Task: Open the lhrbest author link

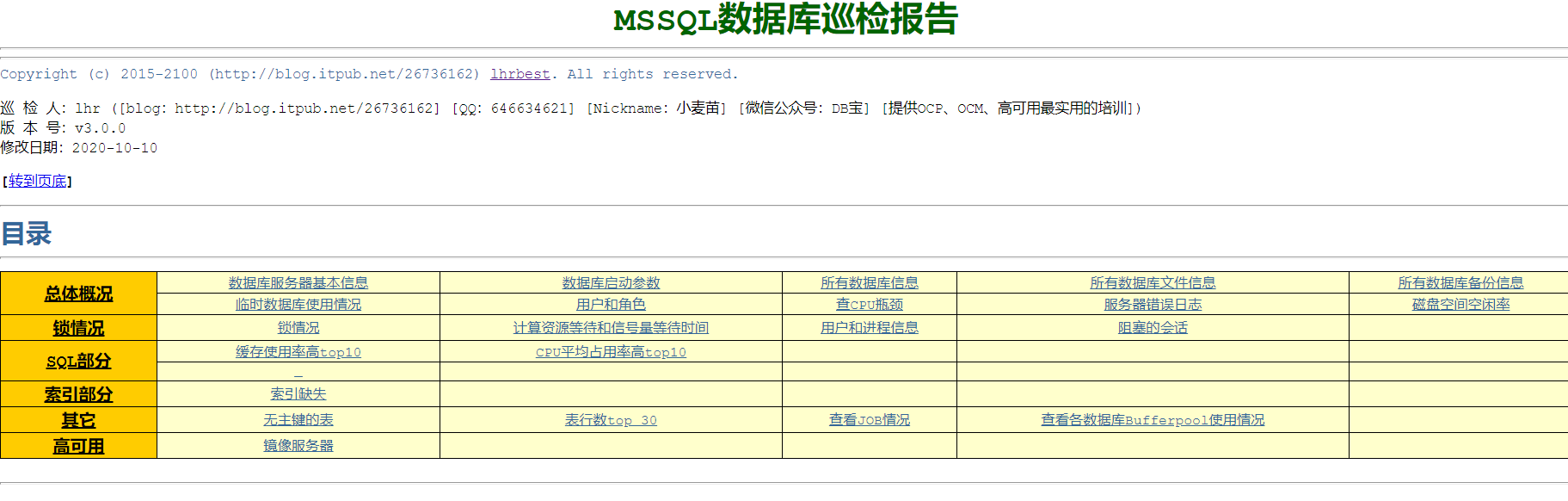Action: 520,74
